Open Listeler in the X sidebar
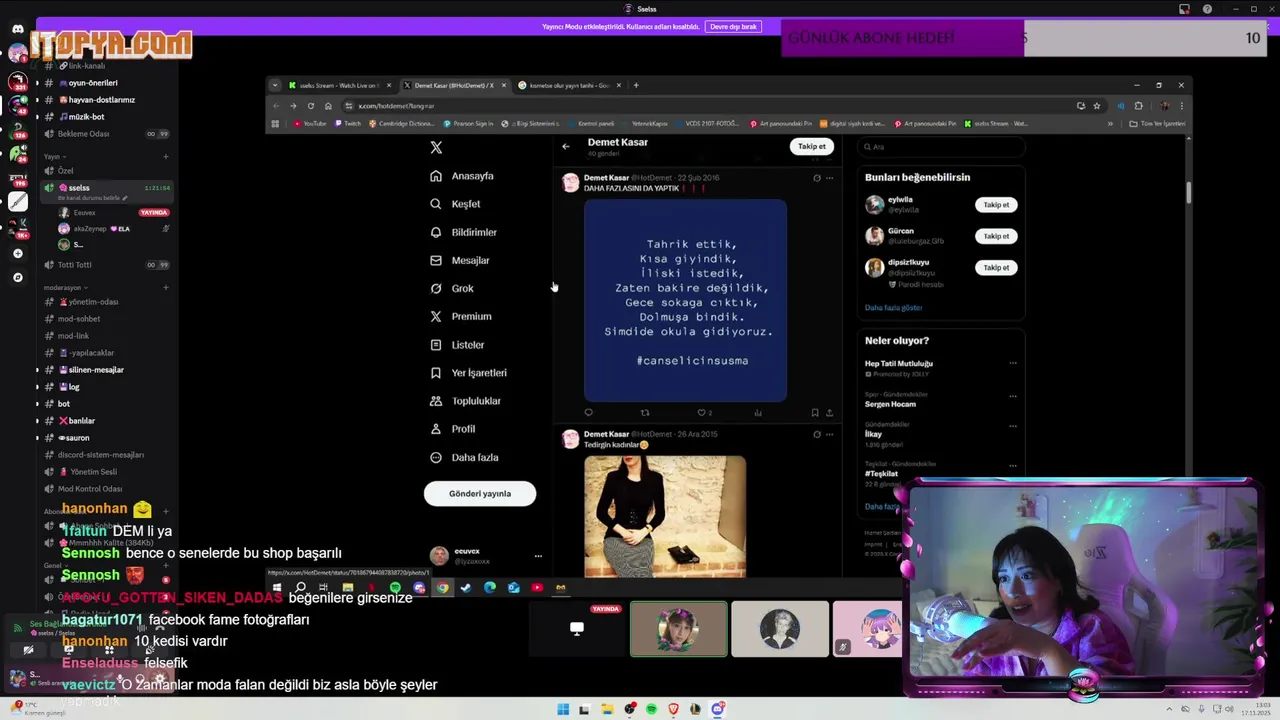Screen dimensions: 1280x720 point(457,345)
